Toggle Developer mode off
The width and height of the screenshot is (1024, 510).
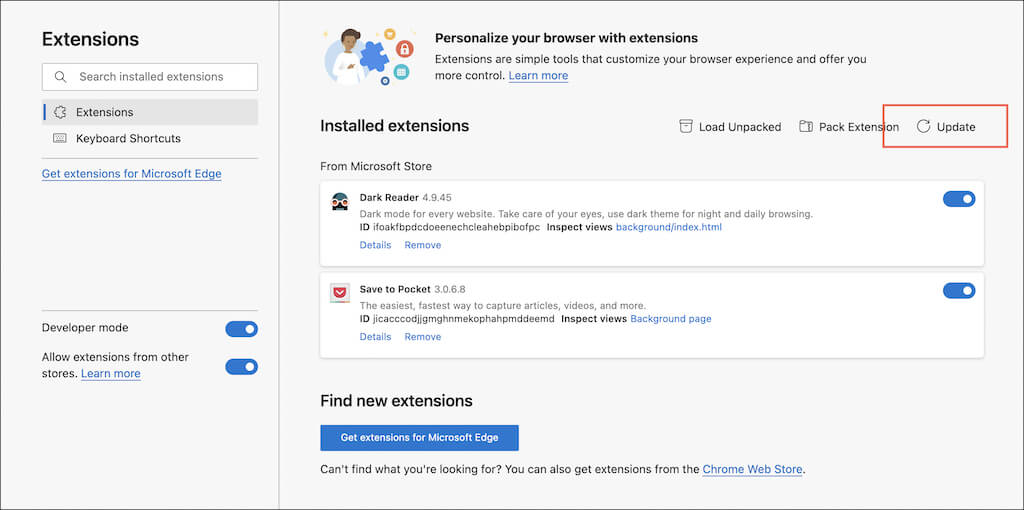(x=242, y=329)
